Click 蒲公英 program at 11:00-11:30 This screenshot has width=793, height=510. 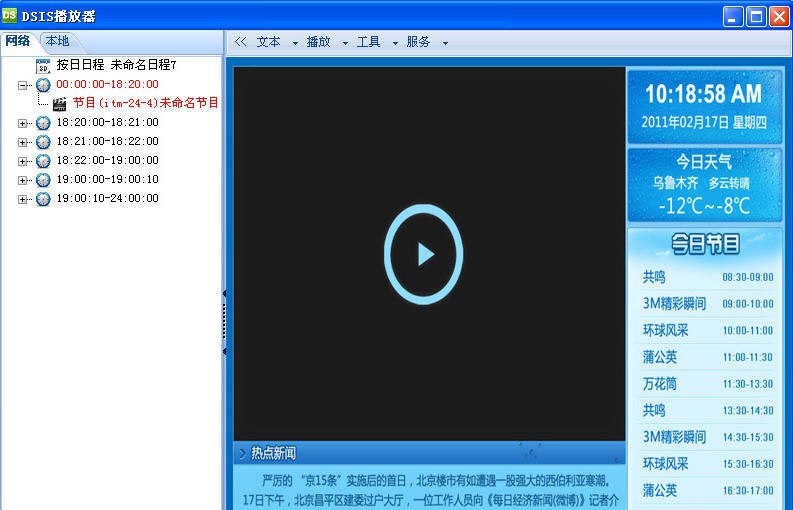(707, 357)
